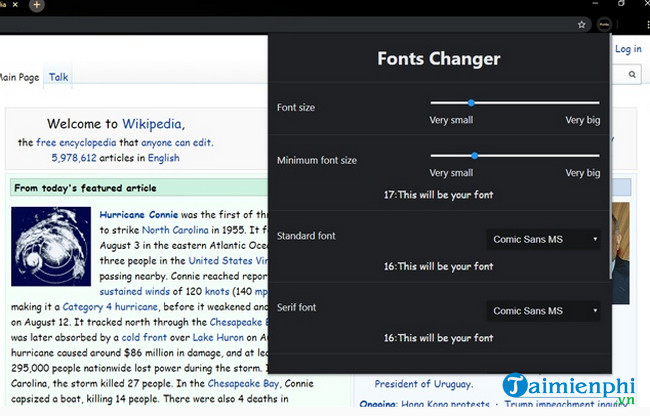Screen dimensions: 650x416
Task: Switch to the Main Page tab
Action: point(19,77)
